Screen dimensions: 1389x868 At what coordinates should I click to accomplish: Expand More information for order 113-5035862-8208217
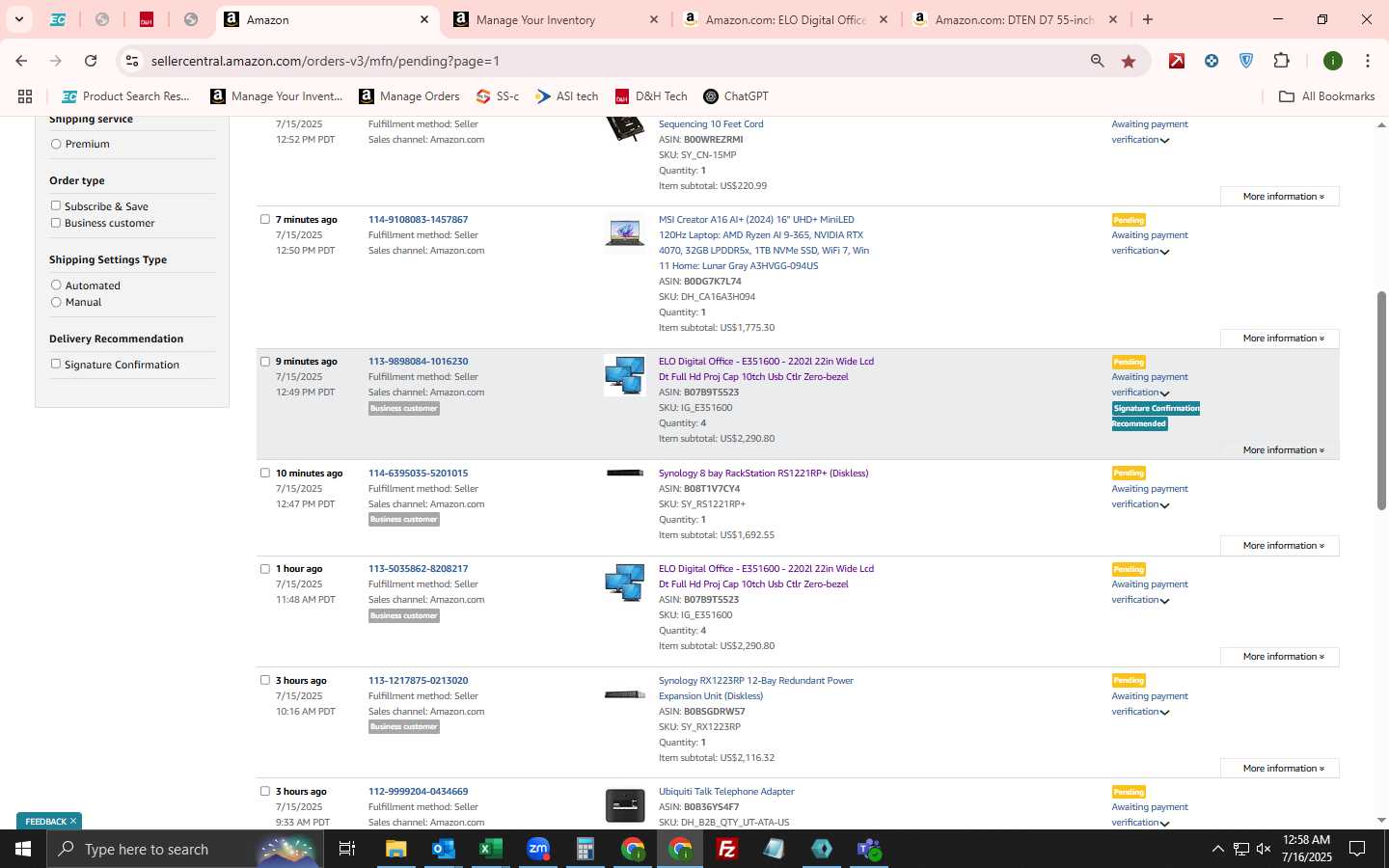click(1280, 657)
